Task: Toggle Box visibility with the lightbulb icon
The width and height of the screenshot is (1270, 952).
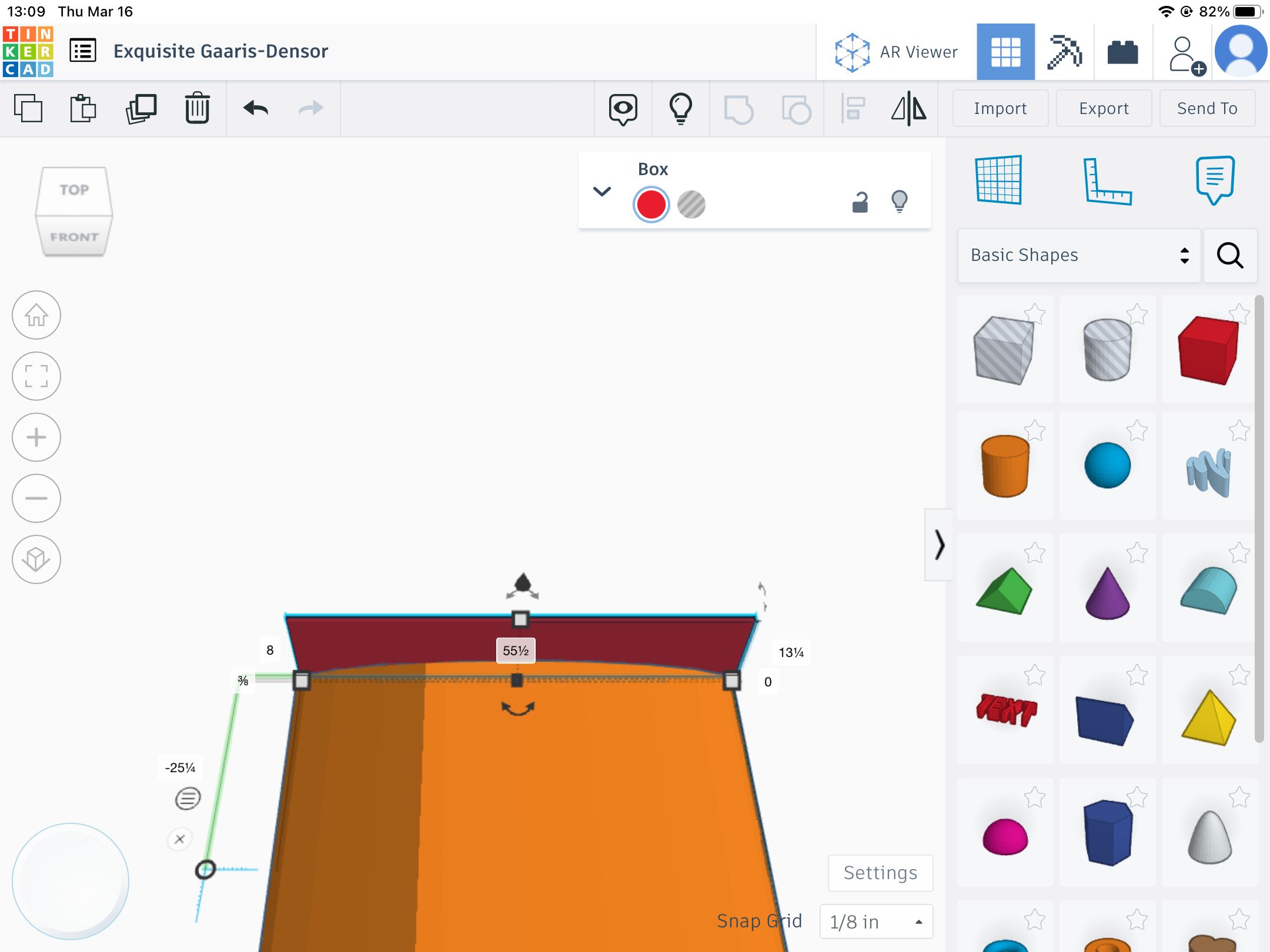Action: point(899,202)
